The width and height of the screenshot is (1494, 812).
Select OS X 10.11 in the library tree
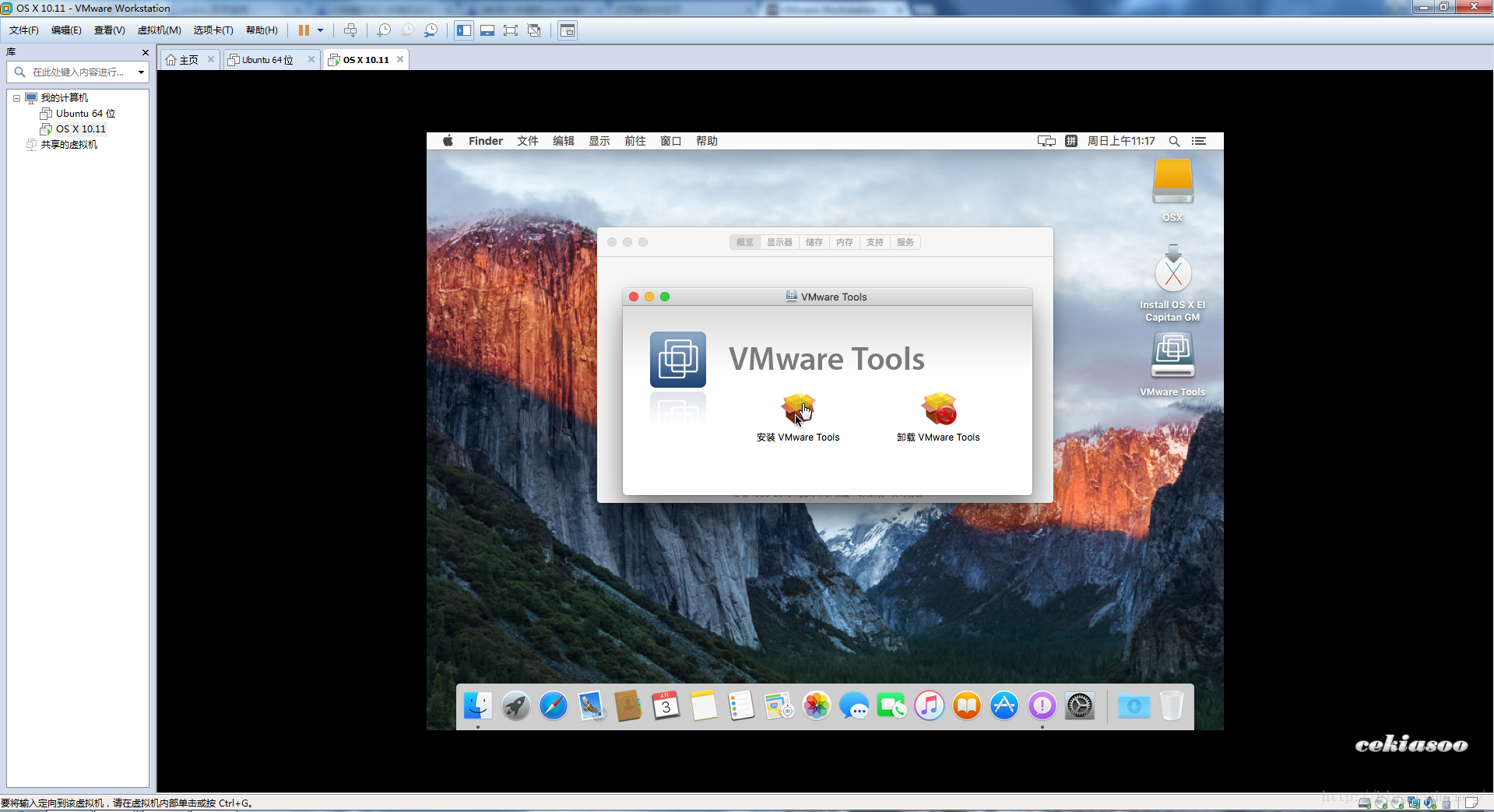[73, 129]
